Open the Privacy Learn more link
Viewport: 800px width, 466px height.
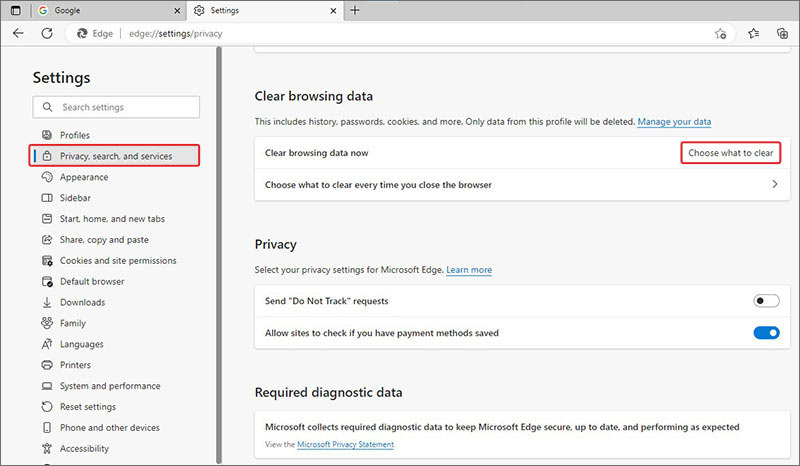pyautogui.click(x=469, y=270)
